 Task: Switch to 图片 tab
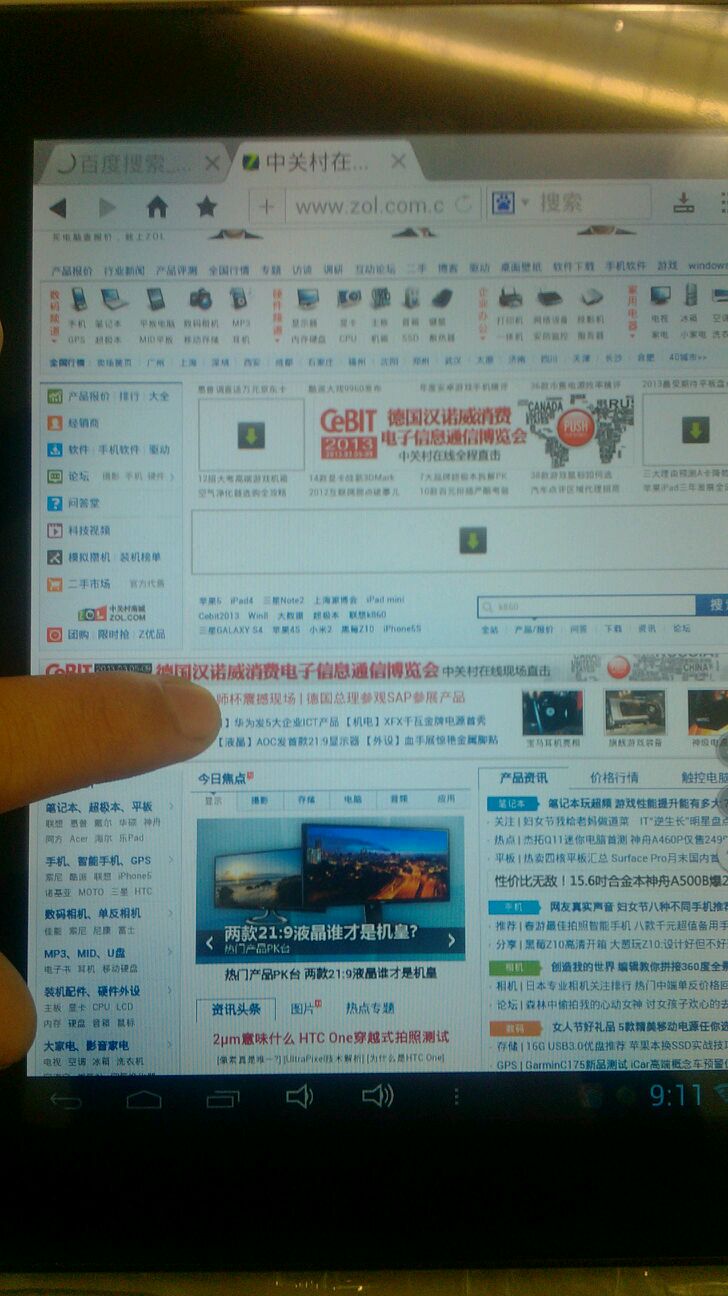pos(303,1008)
